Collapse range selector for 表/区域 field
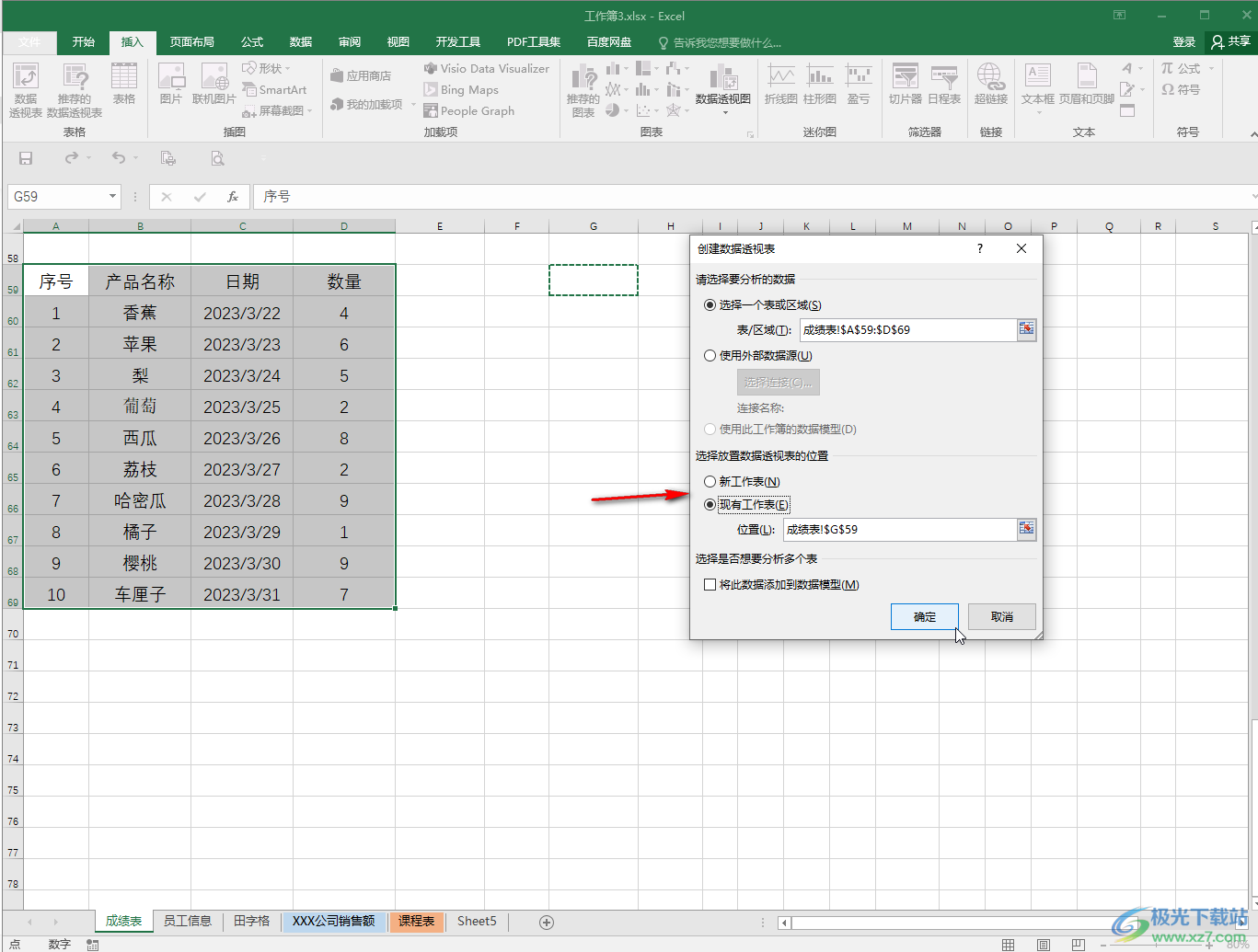 [x=1026, y=329]
